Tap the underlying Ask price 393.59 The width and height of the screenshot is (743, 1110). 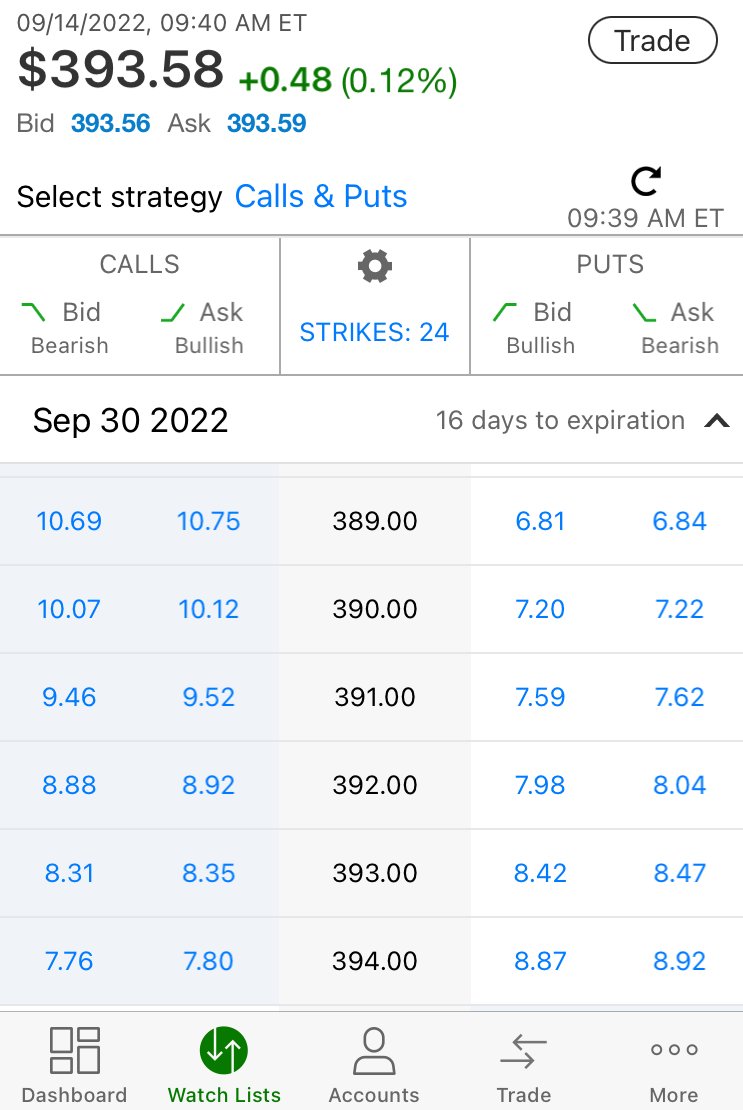(266, 123)
